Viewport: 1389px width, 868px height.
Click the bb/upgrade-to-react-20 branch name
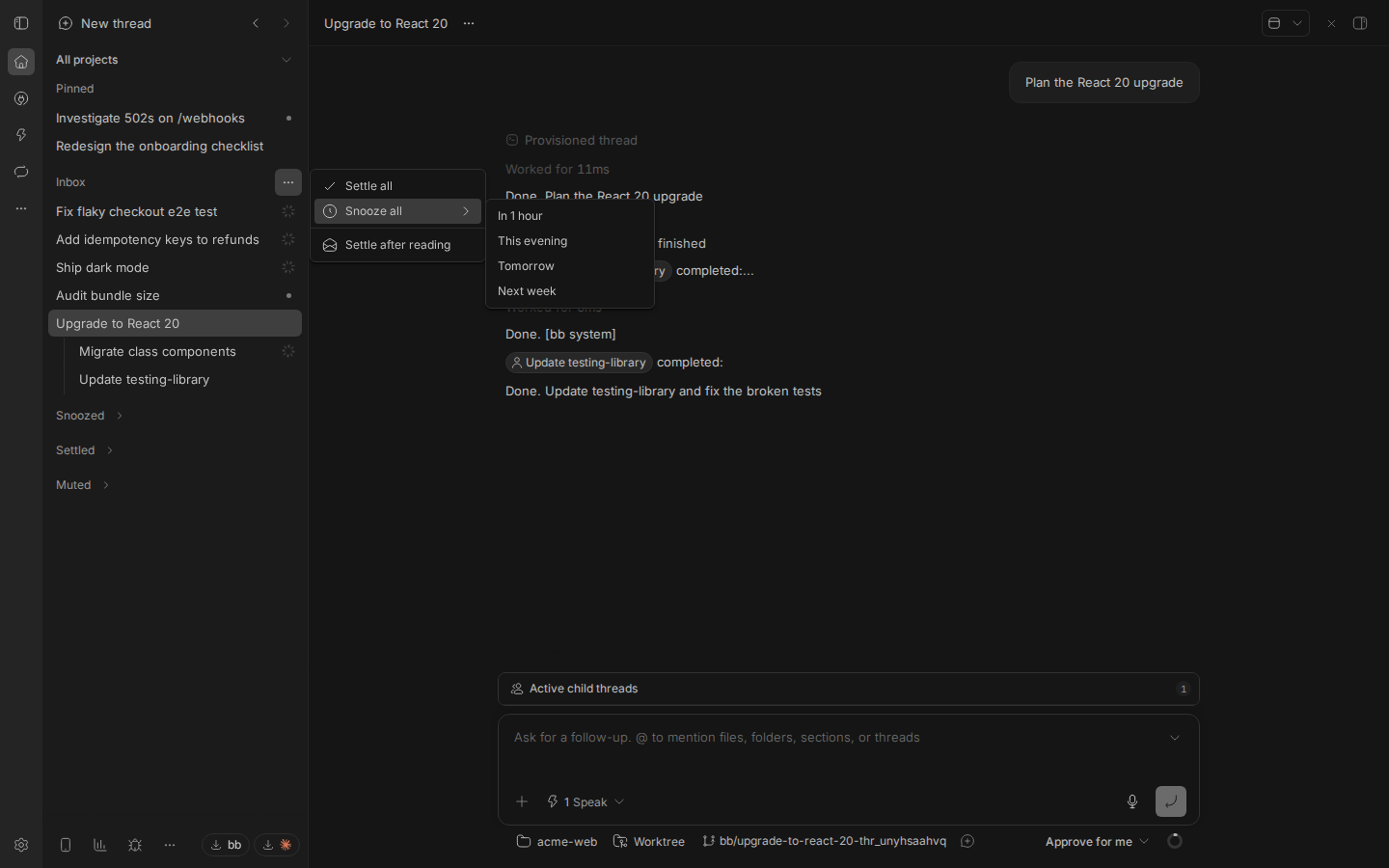(824, 841)
